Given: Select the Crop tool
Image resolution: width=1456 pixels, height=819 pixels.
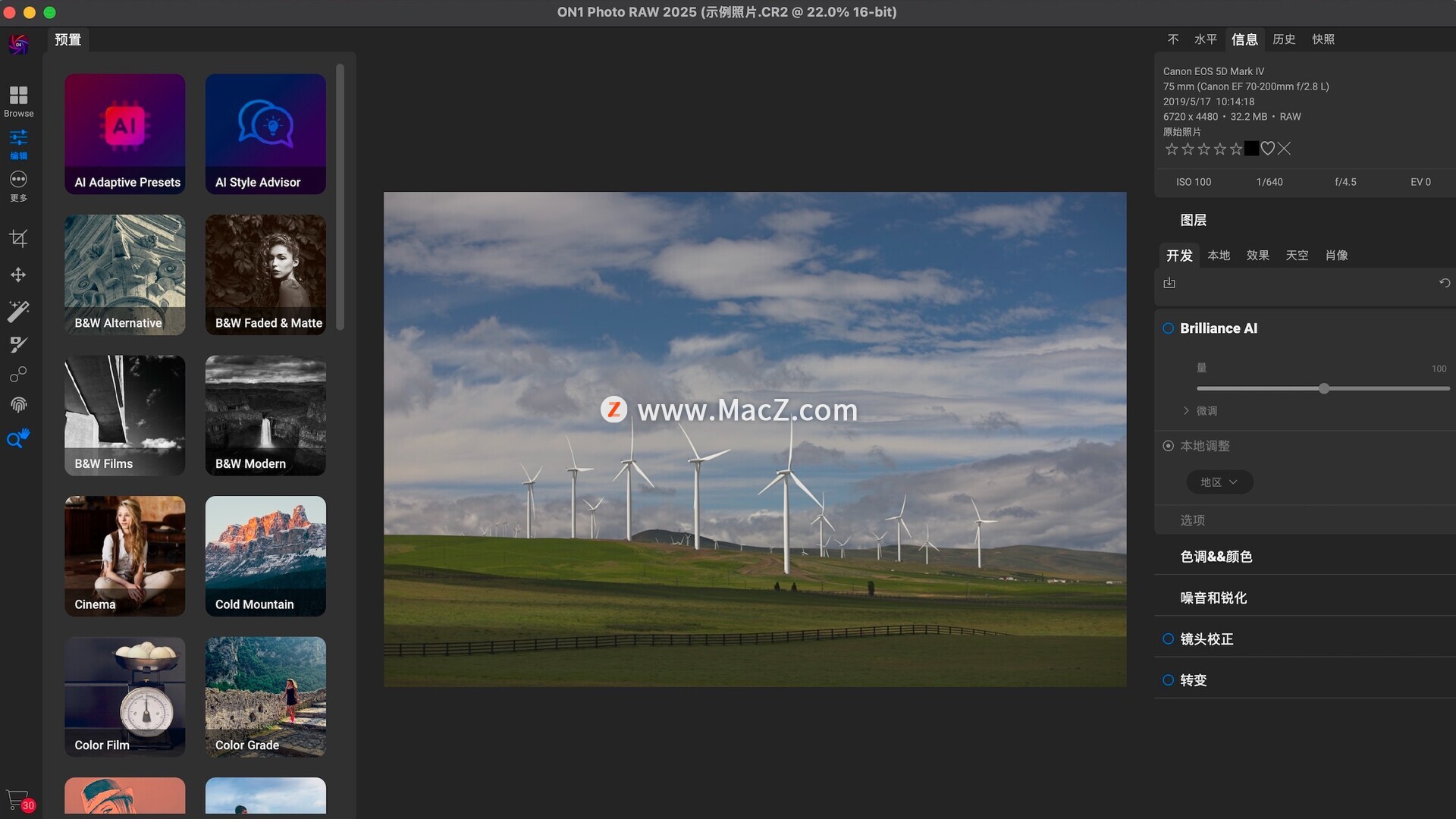Looking at the screenshot, I should pyautogui.click(x=18, y=238).
